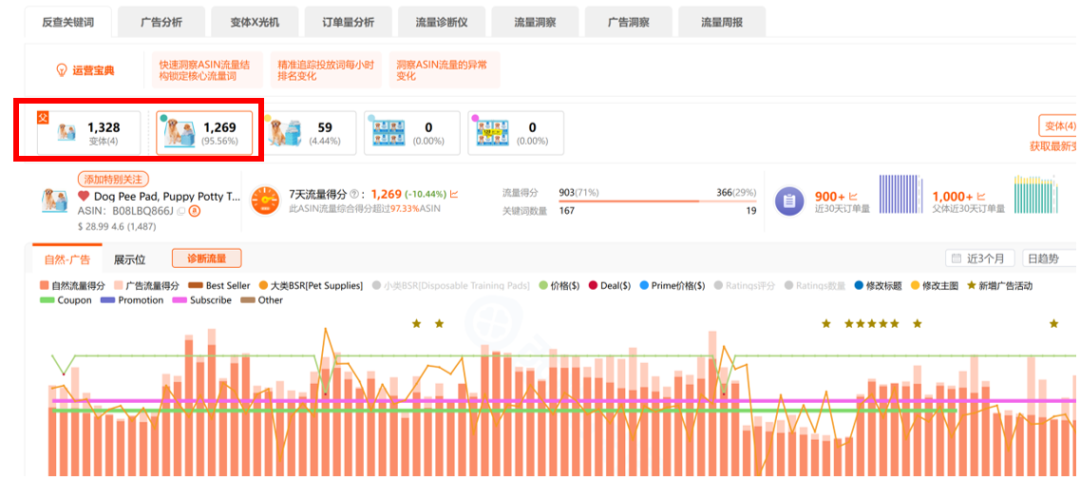This screenshot has height=480, width=1080.
Task: Toggle the Coupon legend series
Action: coord(65,300)
